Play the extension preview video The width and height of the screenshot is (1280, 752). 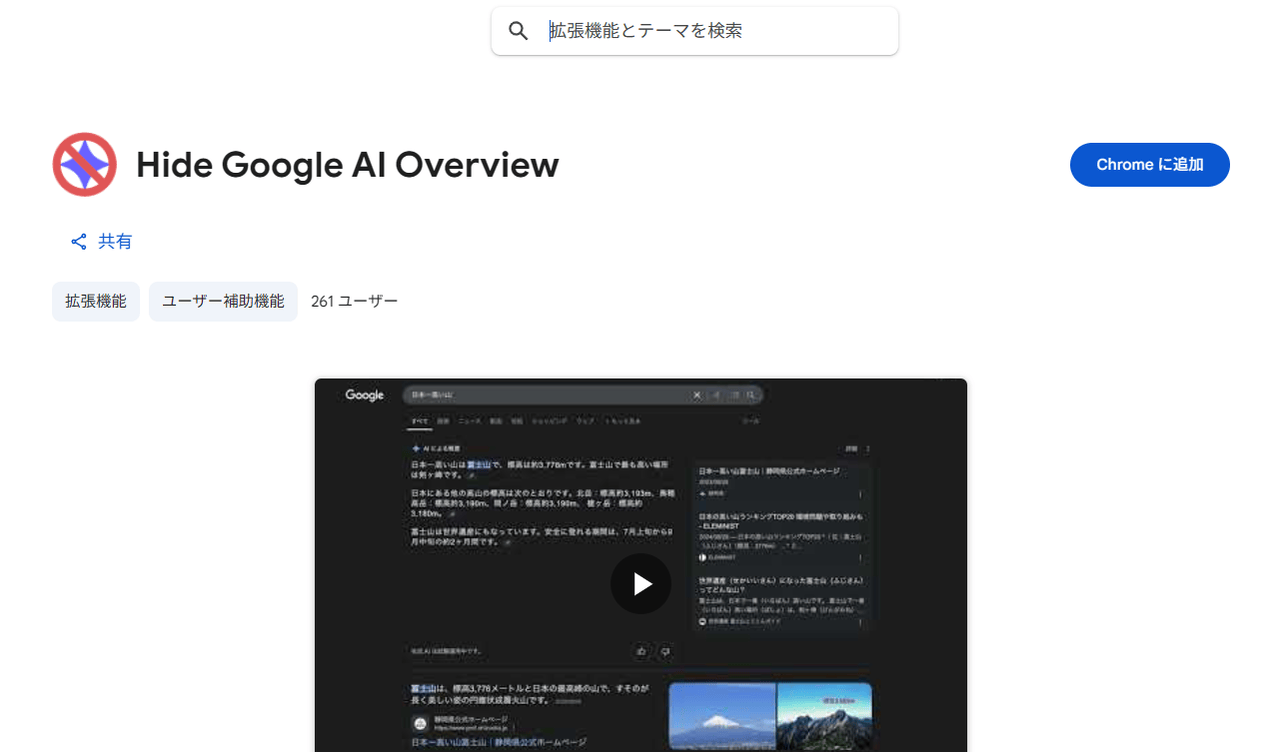pos(641,584)
